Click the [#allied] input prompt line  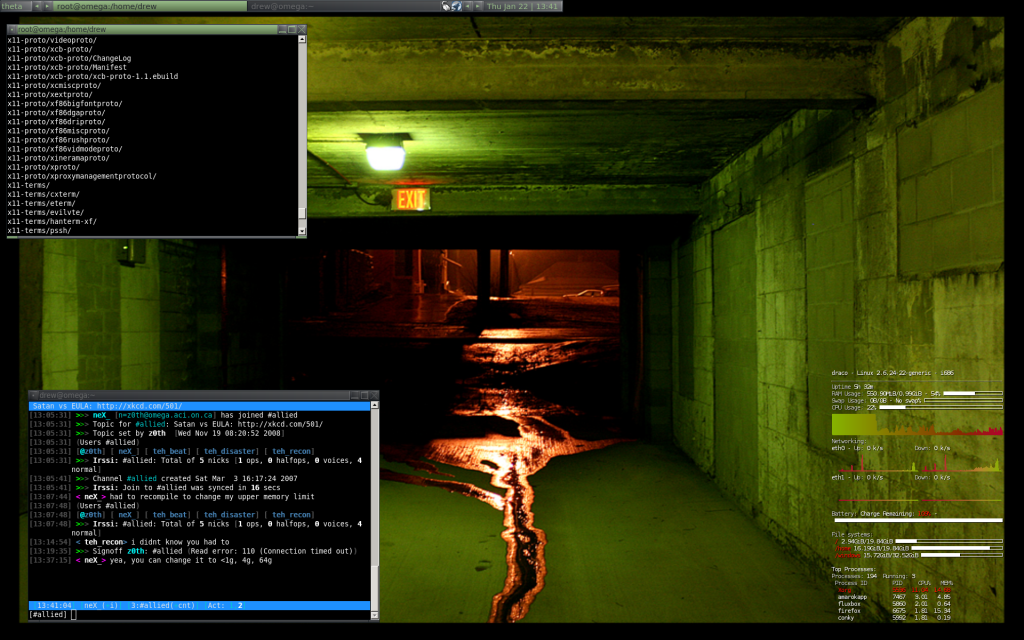click(199, 615)
